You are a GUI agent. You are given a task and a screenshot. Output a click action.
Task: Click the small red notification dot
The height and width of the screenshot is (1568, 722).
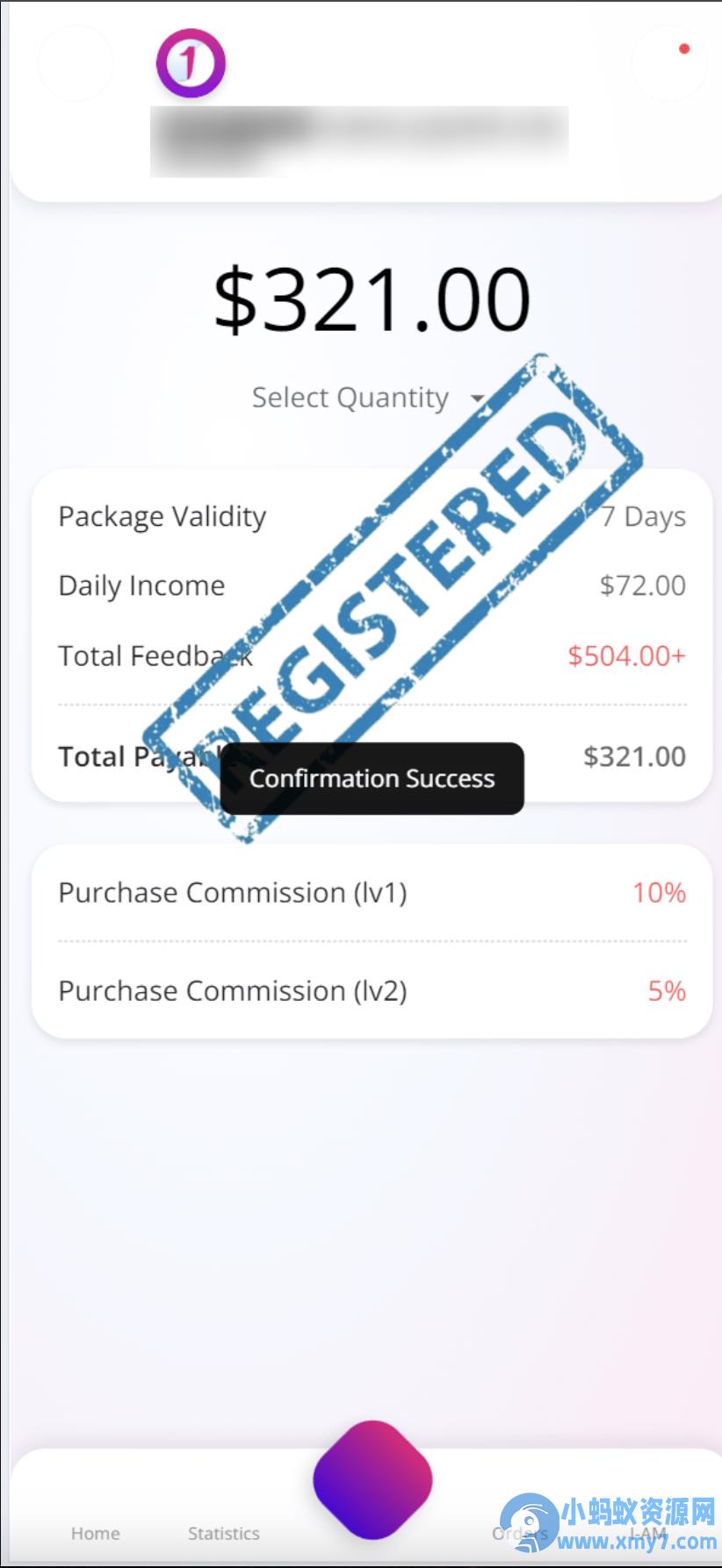[x=684, y=48]
